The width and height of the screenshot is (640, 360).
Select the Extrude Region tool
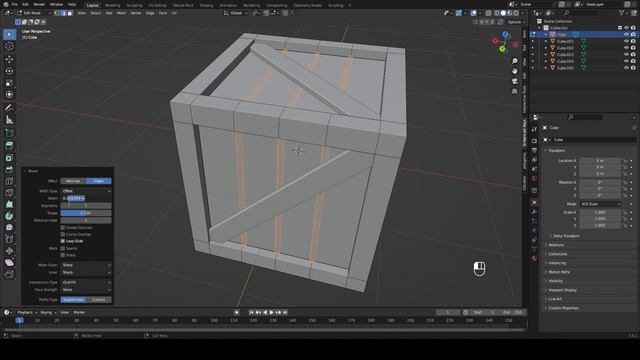9,145
